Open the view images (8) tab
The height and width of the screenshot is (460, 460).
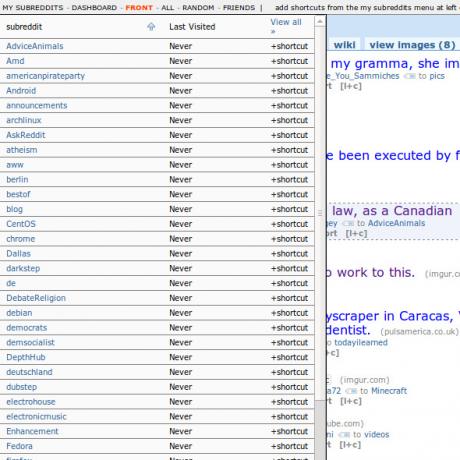(x=412, y=45)
